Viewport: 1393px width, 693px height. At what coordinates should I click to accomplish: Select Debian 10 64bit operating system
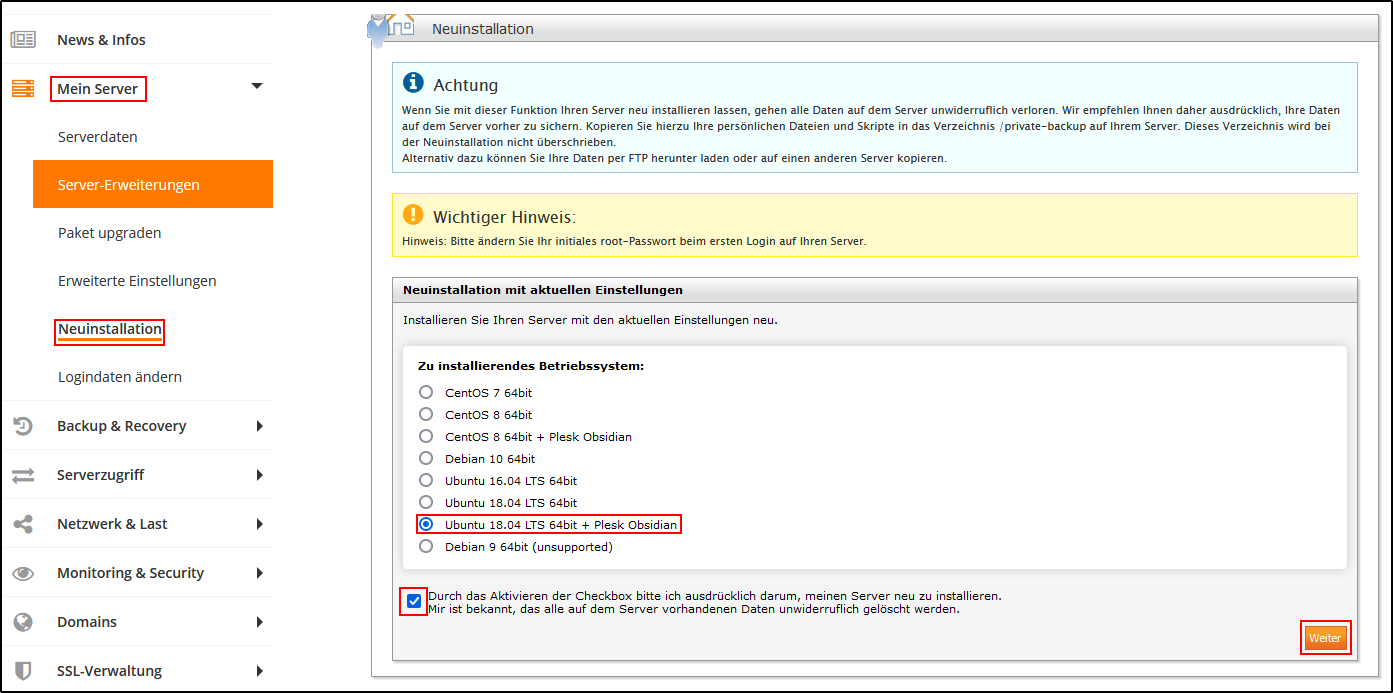(426, 458)
